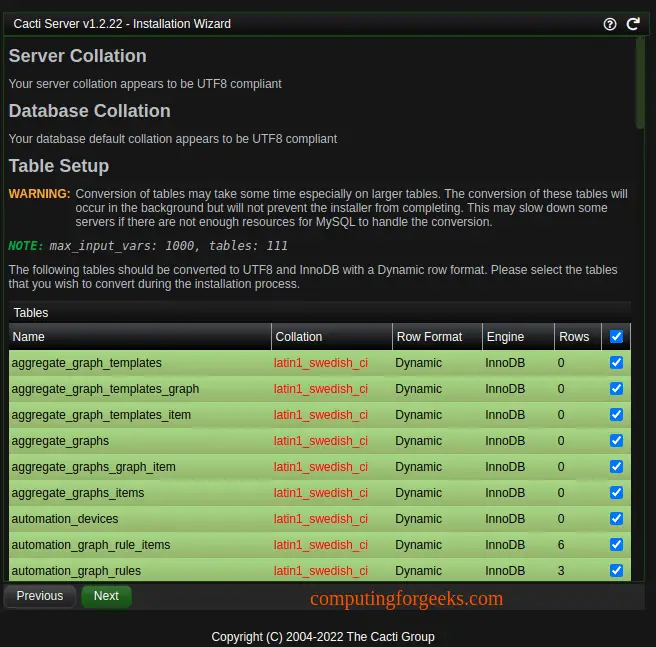Click the wizard's vertical scrollbar
The width and height of the screenshot is (656, 647).
coord(640,83)
